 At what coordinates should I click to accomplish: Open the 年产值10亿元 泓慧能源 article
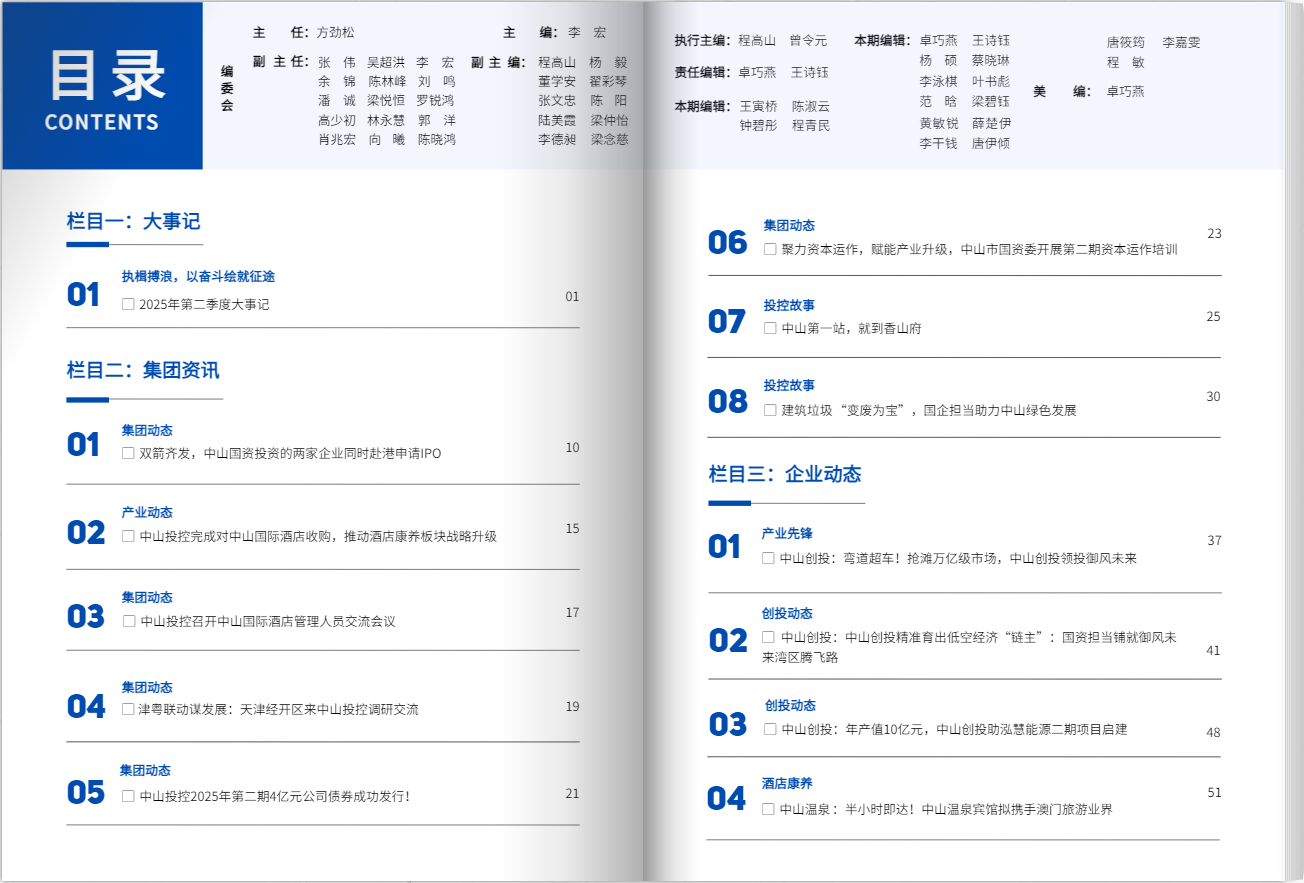pyautogui.click(x=954, y=729)
